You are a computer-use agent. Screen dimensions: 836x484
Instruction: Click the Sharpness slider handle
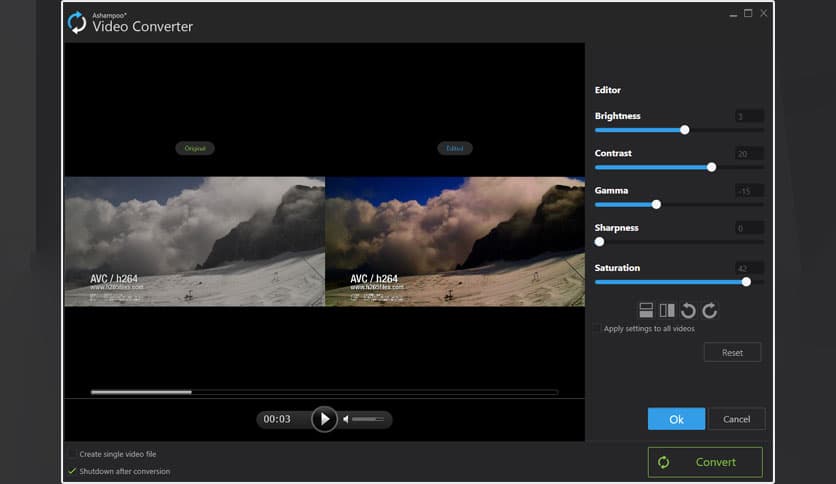pyautogui.click(x=599, y=241)
